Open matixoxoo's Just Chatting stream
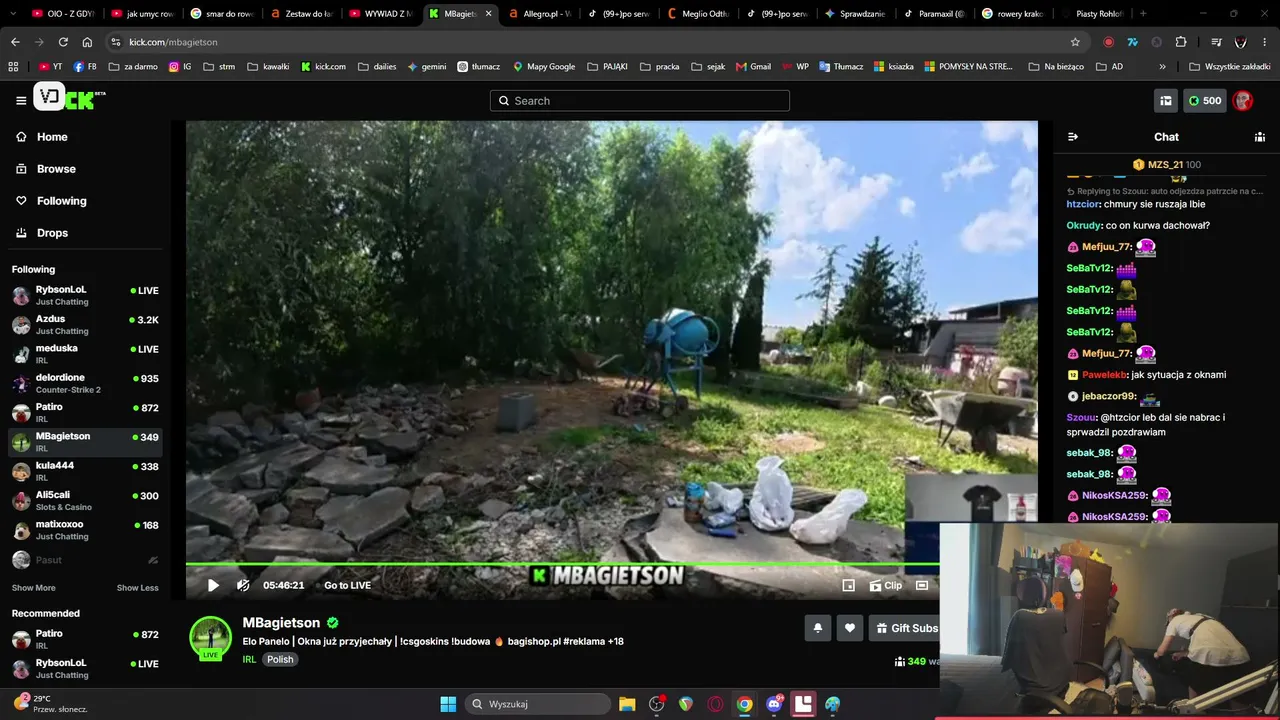 85,530
